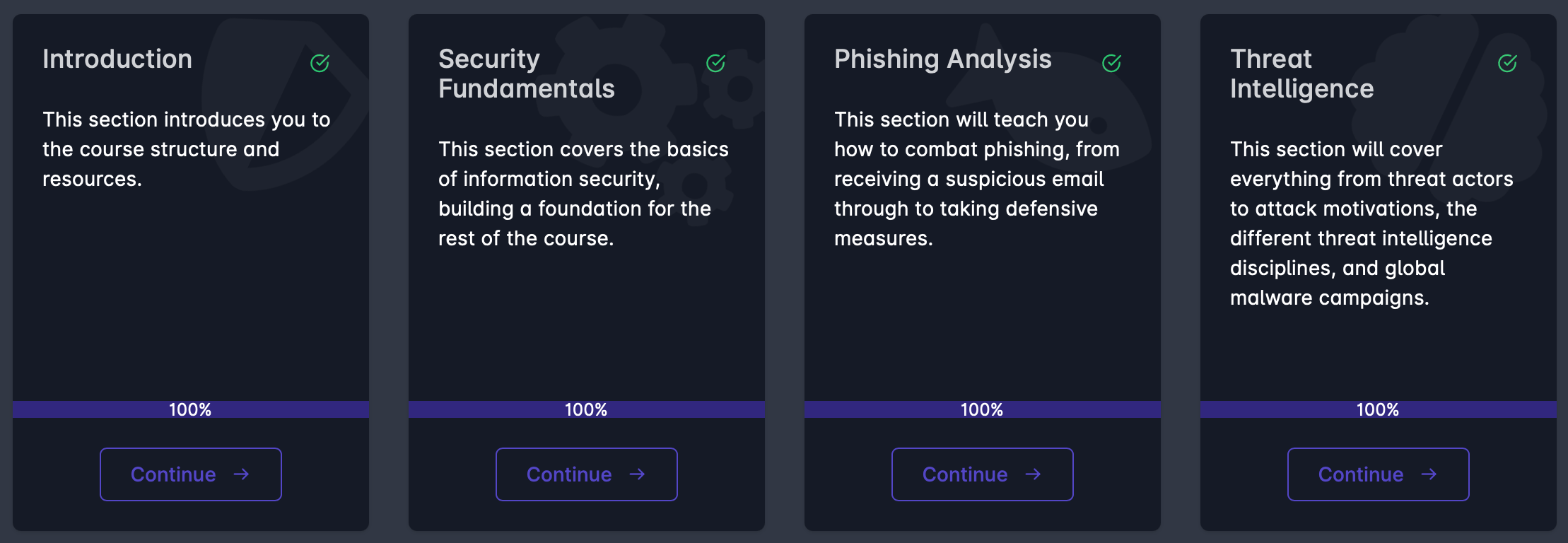Image resolution: width=1568 pixels, height=543 pixels.
Task: Select the Introduction card title
Action: click(117, 59)
